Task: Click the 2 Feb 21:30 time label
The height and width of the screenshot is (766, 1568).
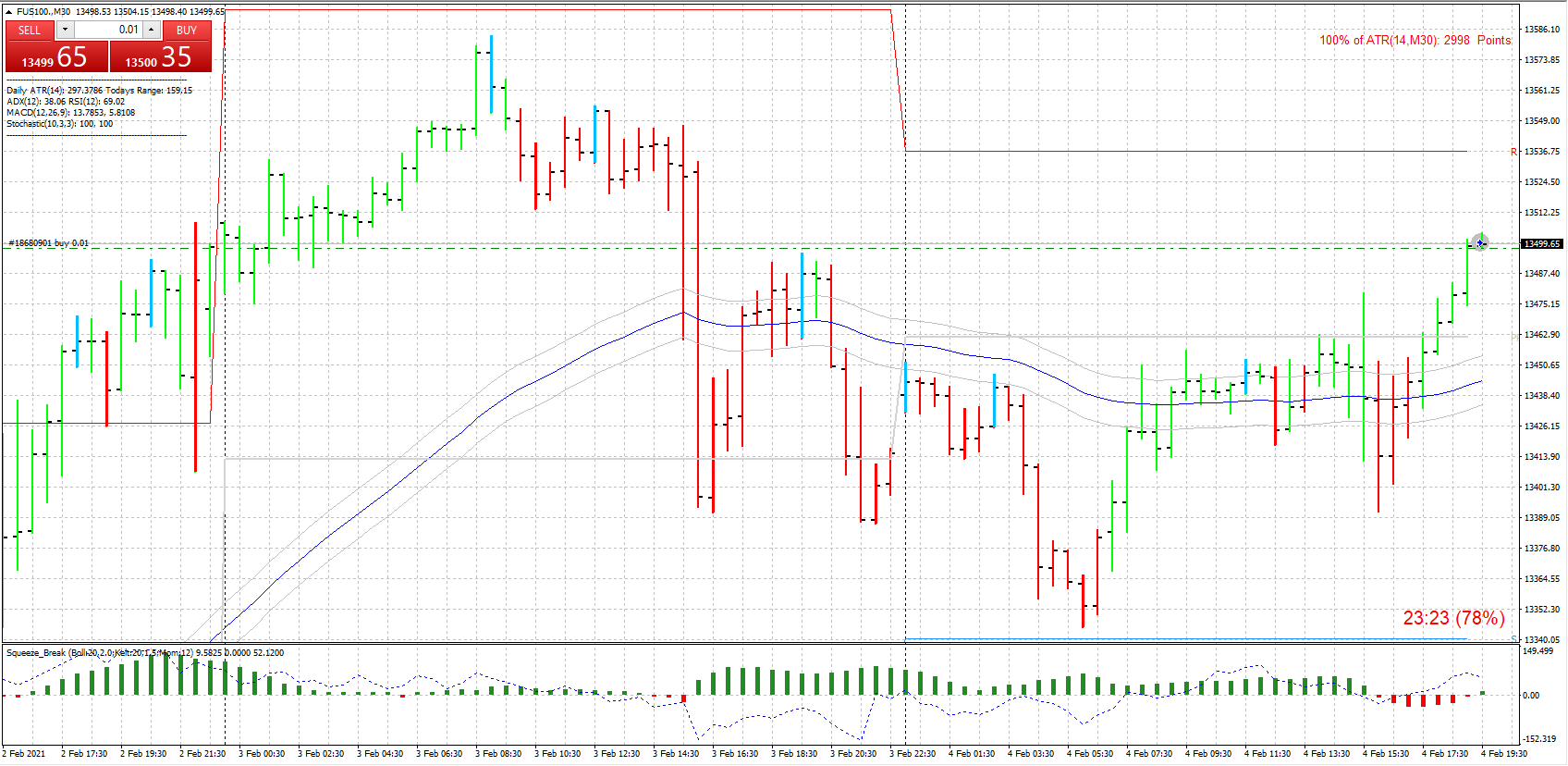Action: [202, 754]
